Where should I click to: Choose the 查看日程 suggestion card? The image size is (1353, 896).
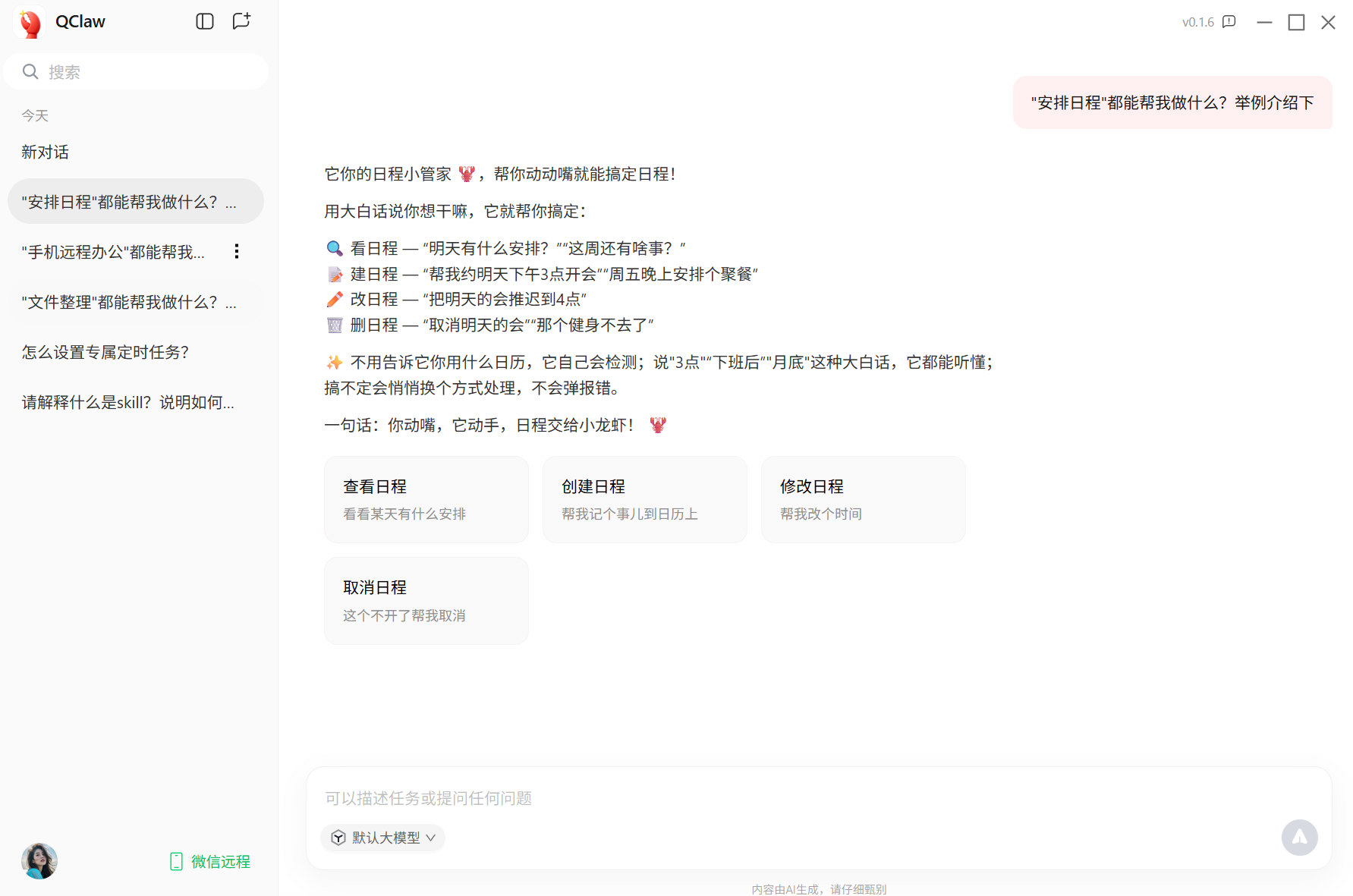click(426, 499)
